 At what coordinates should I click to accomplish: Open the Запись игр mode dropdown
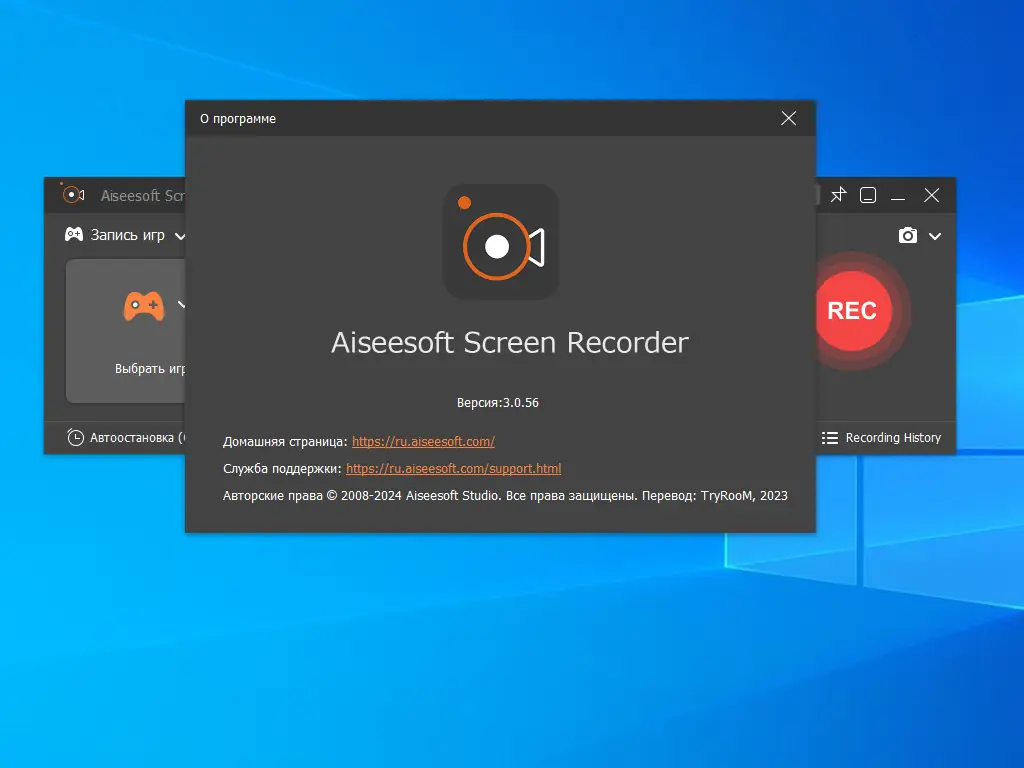click(180, 236)
